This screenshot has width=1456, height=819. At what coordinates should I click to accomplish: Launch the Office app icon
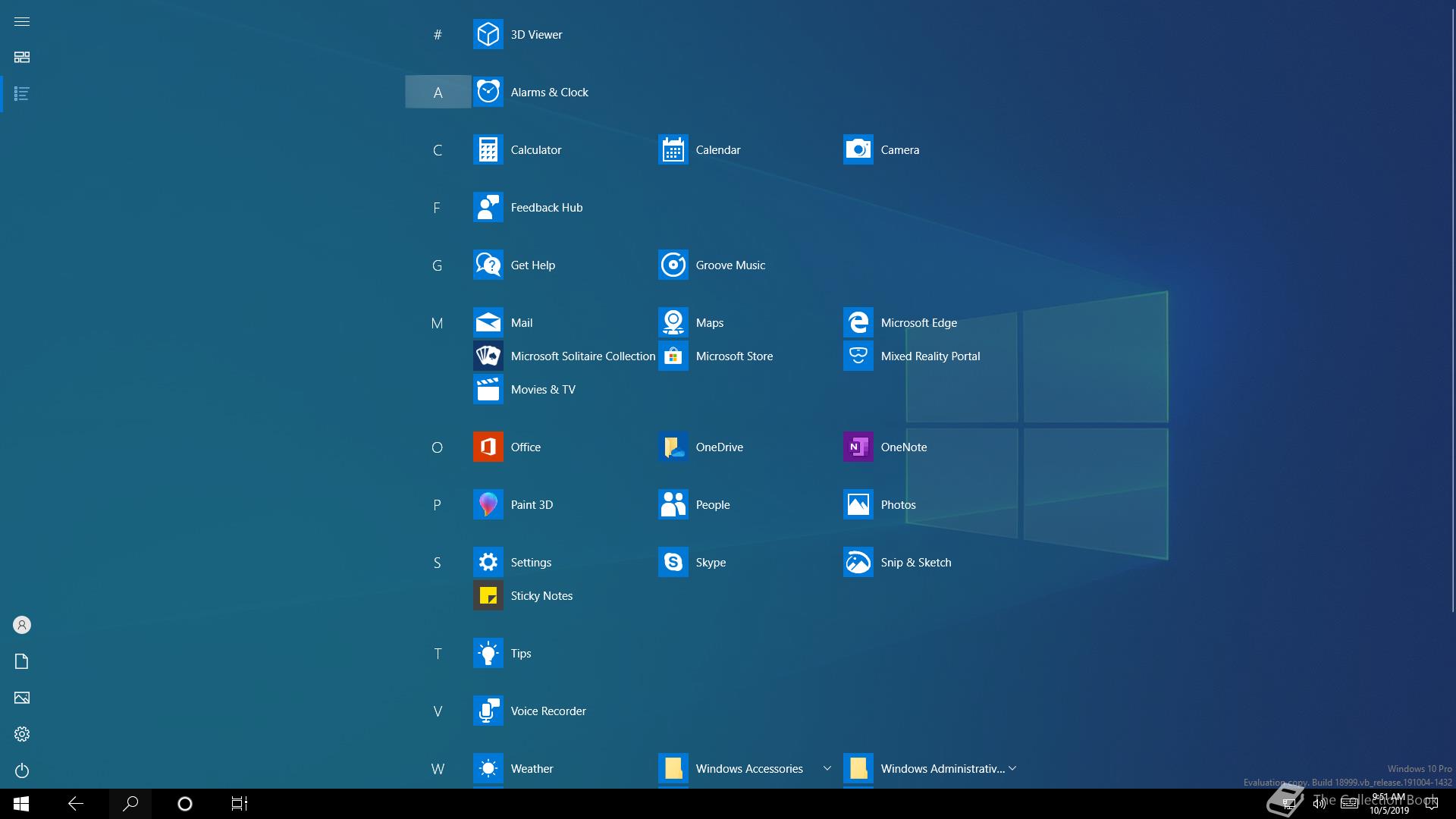coord(488,447)
